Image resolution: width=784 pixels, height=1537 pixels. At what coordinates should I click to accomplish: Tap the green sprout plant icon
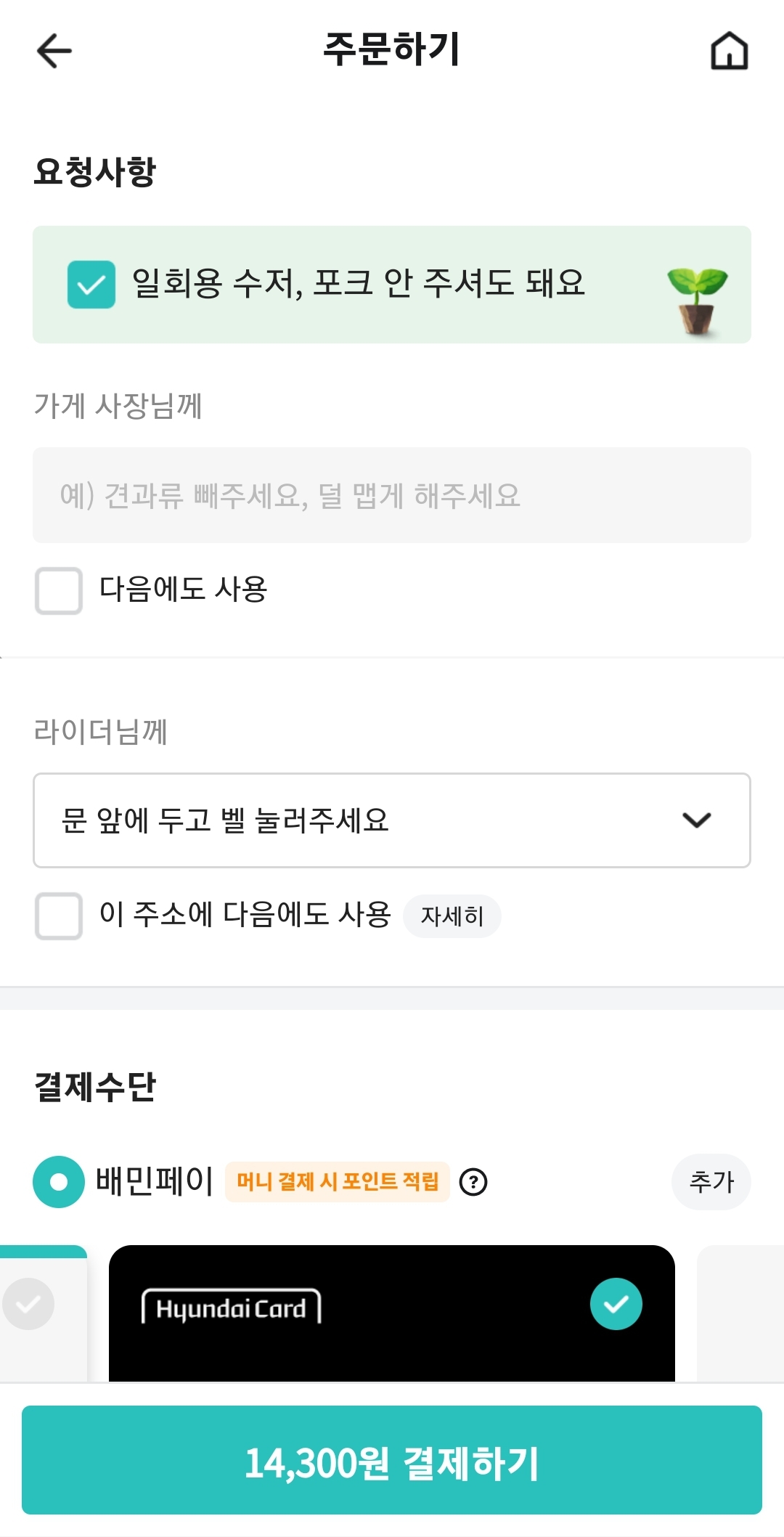697,299
